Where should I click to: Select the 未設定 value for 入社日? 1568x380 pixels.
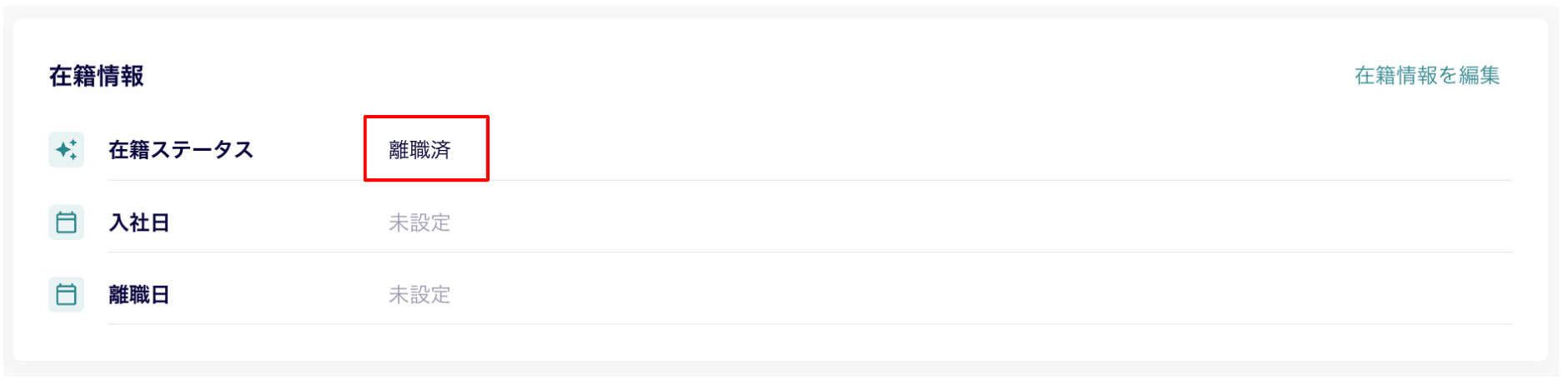420,222
